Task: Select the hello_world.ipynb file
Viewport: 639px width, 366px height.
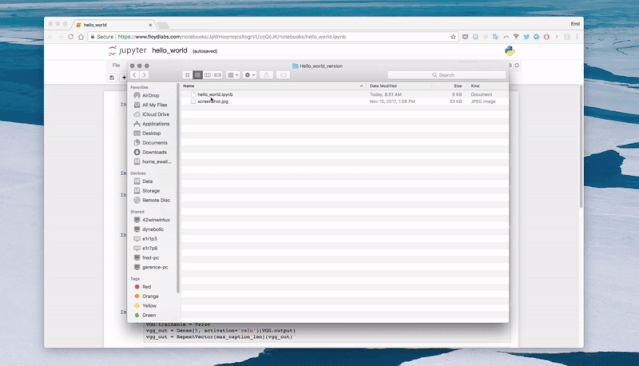Action: pos(215,94)
